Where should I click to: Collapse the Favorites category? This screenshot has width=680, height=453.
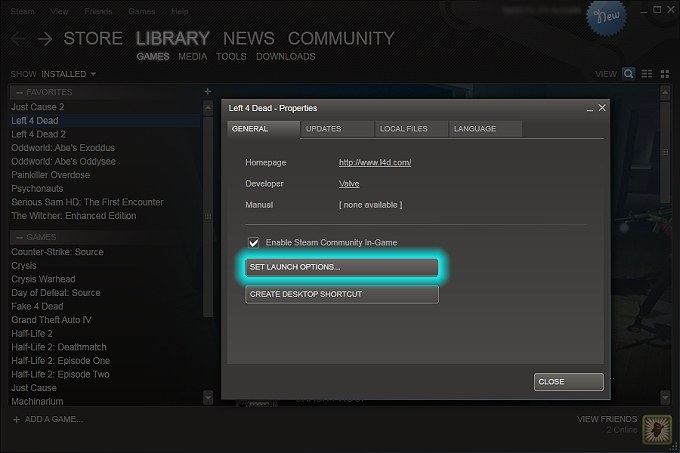[x=20, y=92]
